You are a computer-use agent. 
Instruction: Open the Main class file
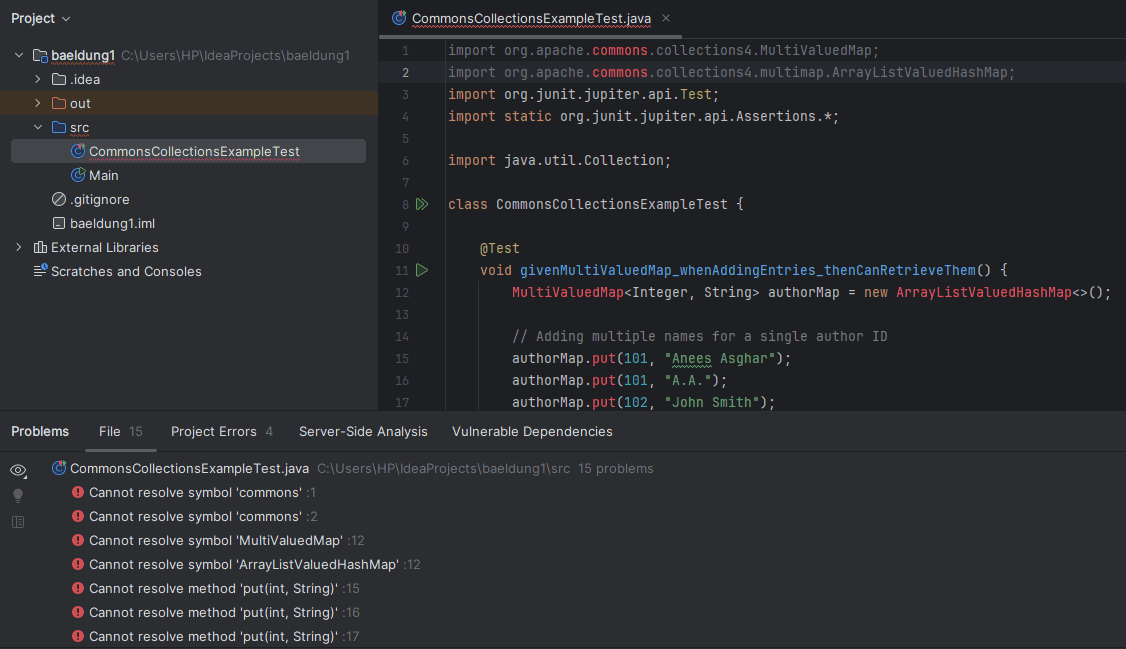pyautogui.click(x=103, y=175)
